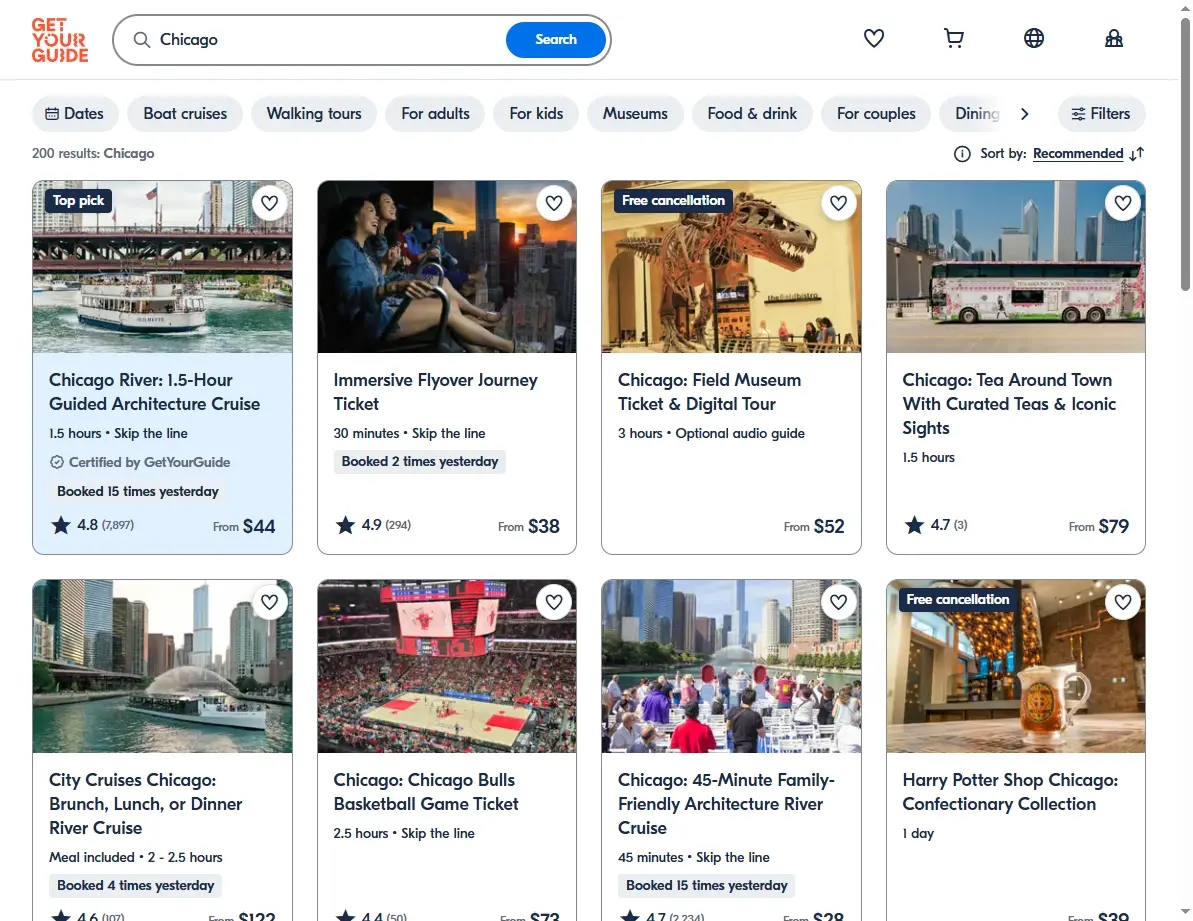The width and height of the screenshot is (1193, 921).
Task: Open the Dates picker chip
Action: (x=75, y=113)
